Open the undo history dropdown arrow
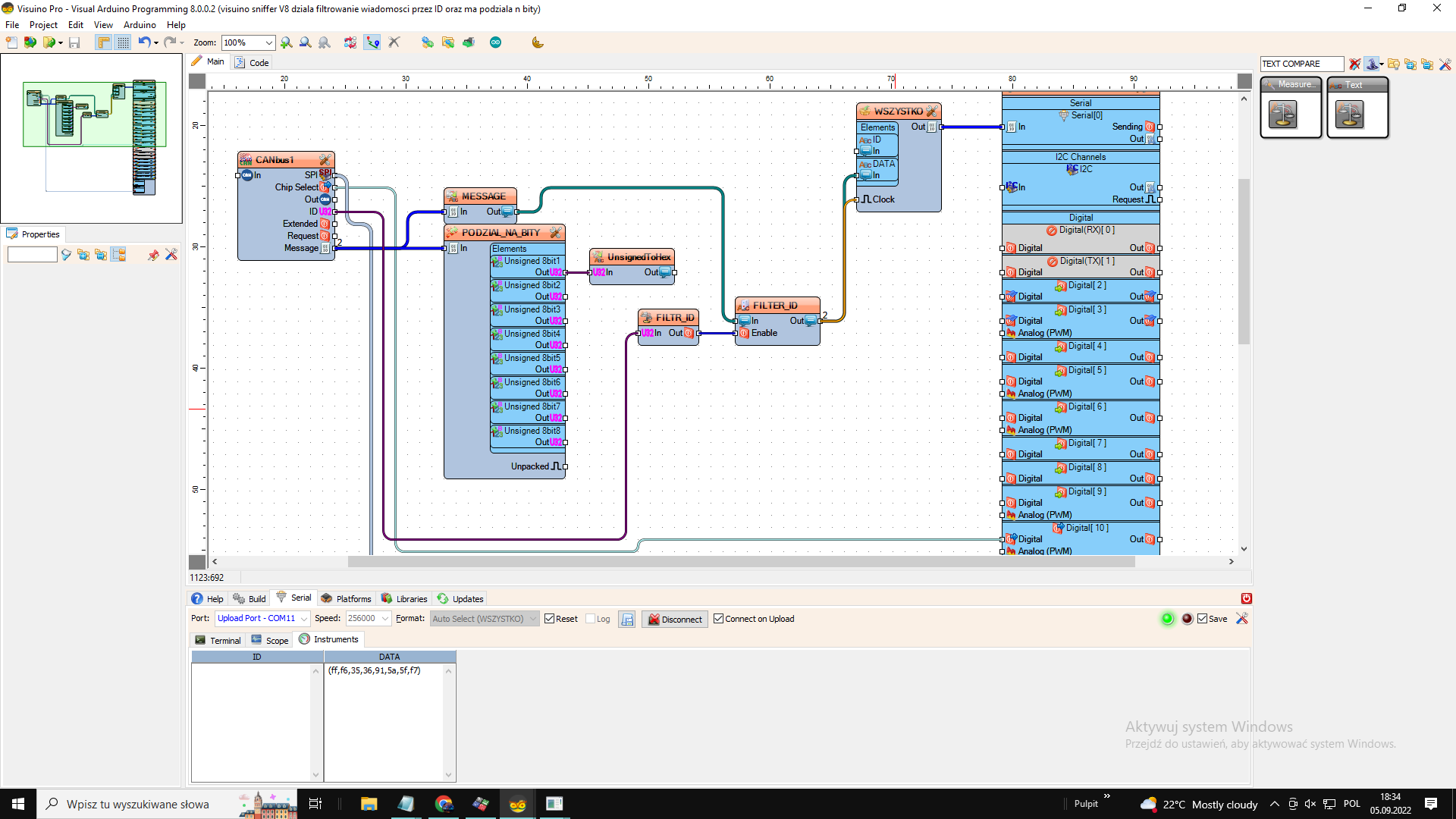The width and height of the screenshot is (1456, 819). (156, 43)
